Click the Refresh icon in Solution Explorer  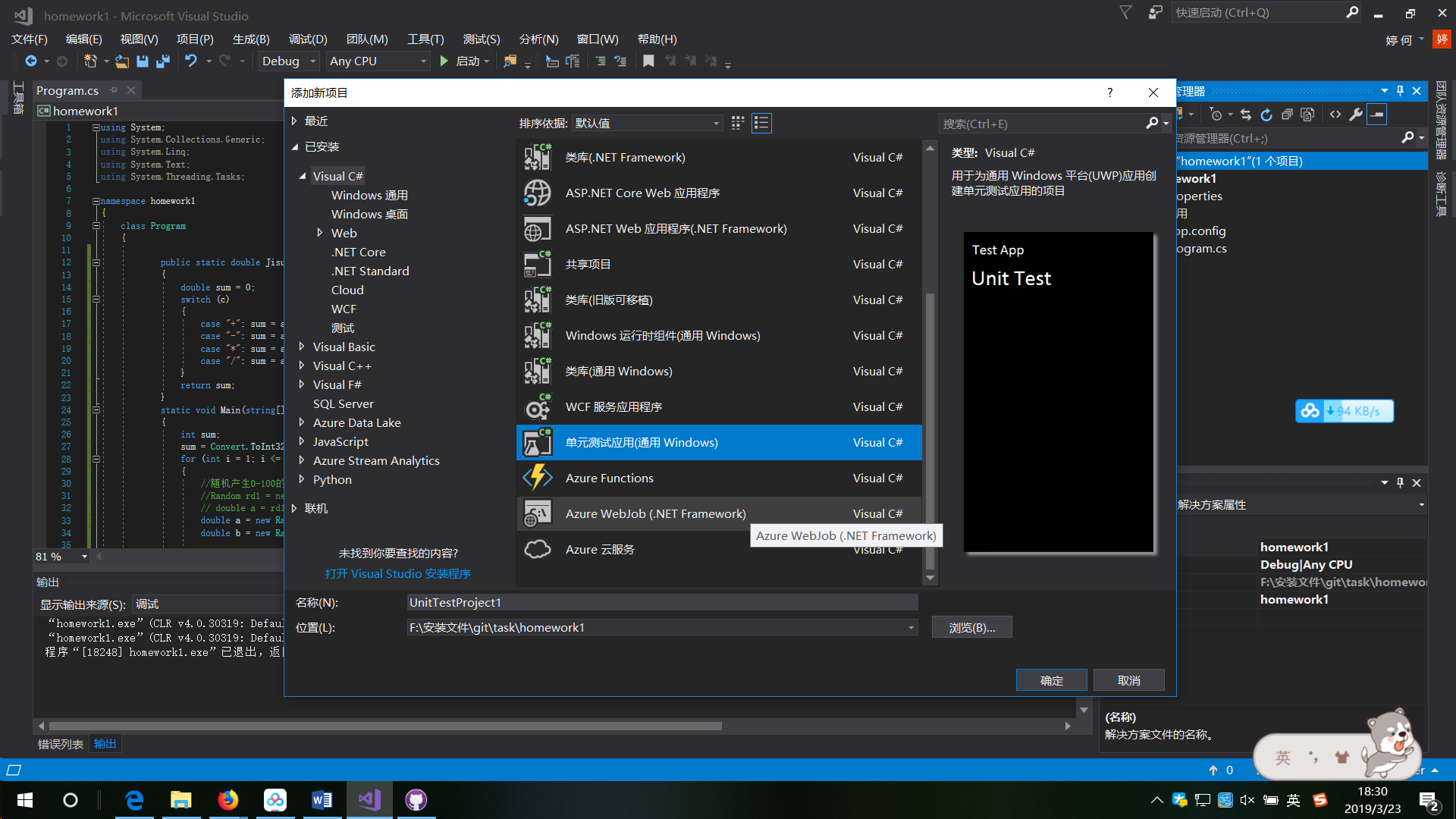(x=1266, y=115)
